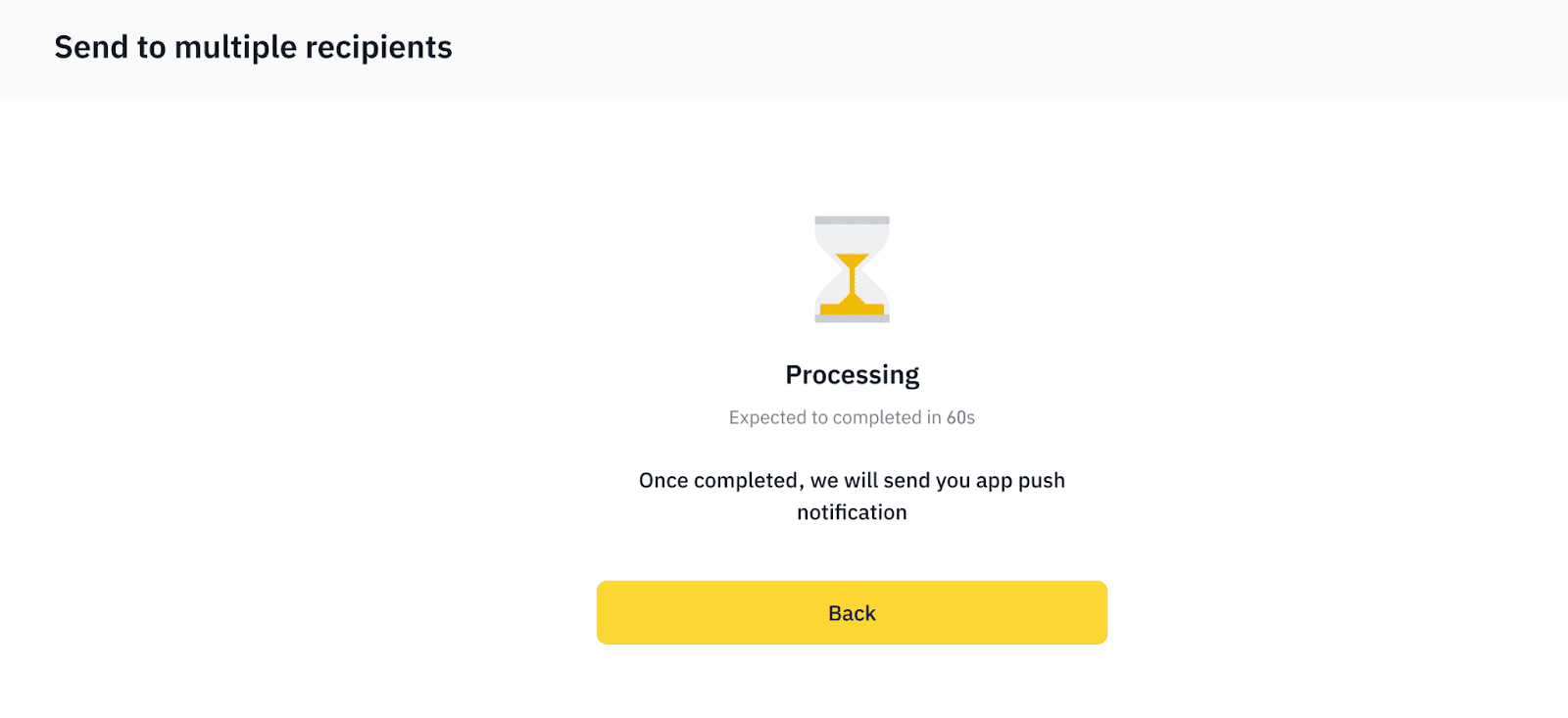Click the 'Send to multiple recipients' page title
The width and height of the screenshot is (1568, 718).
coord(253,47)
